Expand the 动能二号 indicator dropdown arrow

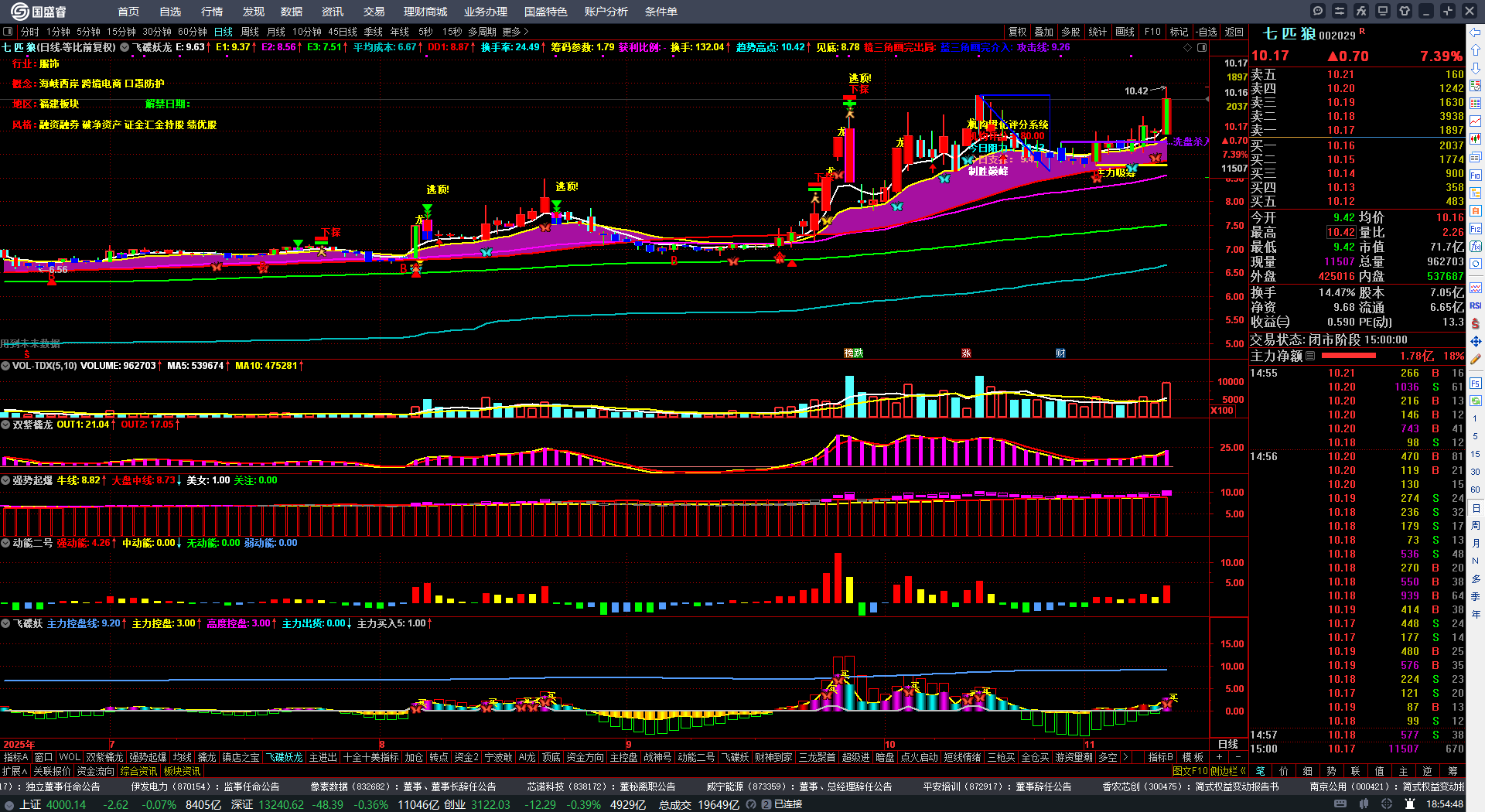5,543
